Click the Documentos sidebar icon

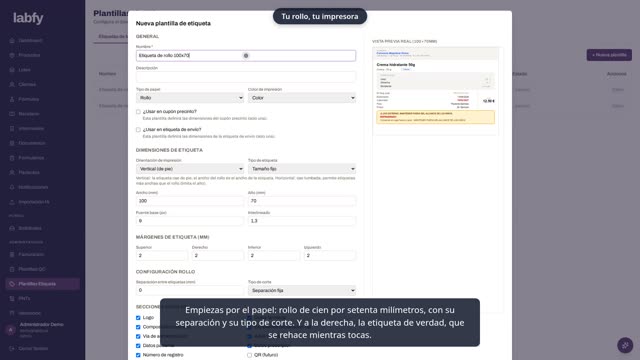click(12, 143)
